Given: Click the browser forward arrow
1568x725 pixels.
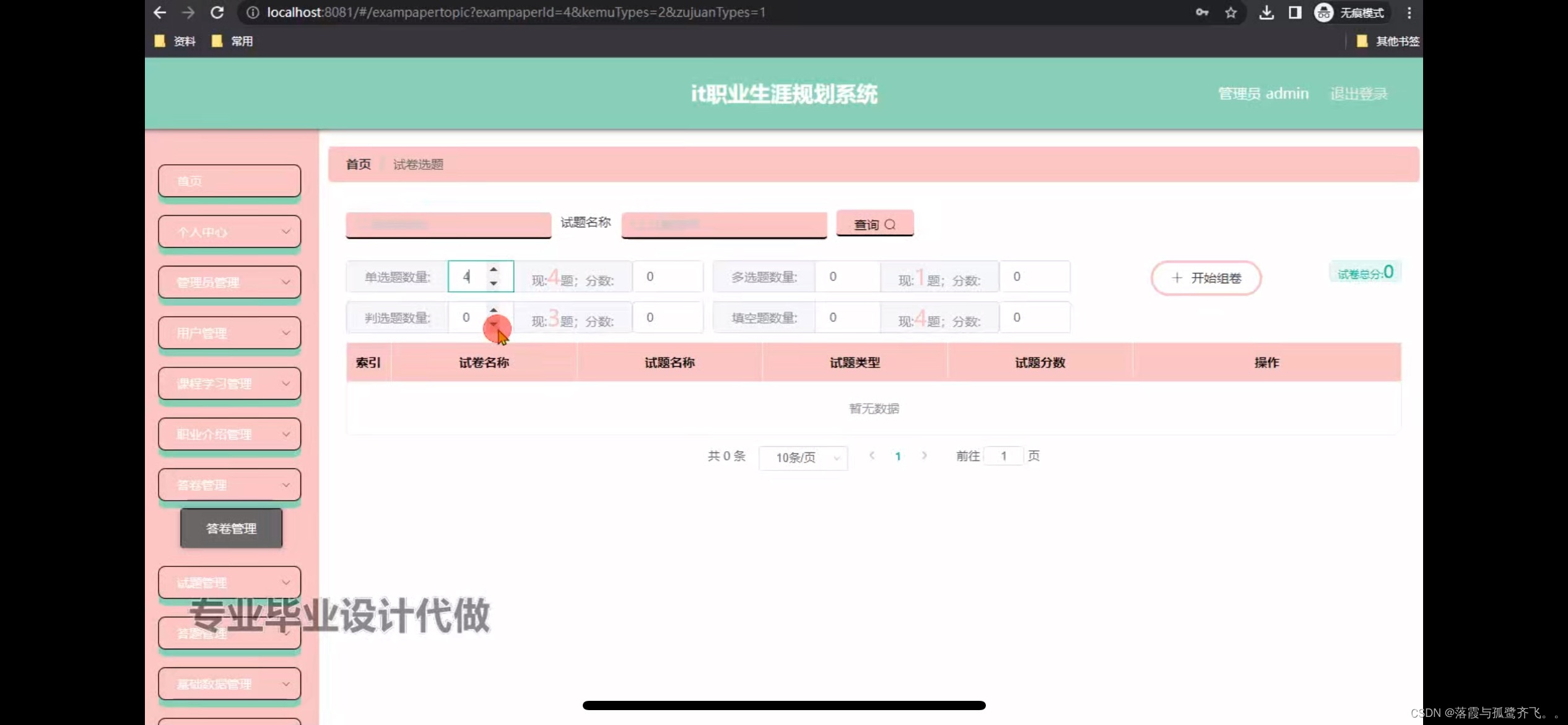Looking at the screenshot, I should pyautogui.click(x=188, y=12).
